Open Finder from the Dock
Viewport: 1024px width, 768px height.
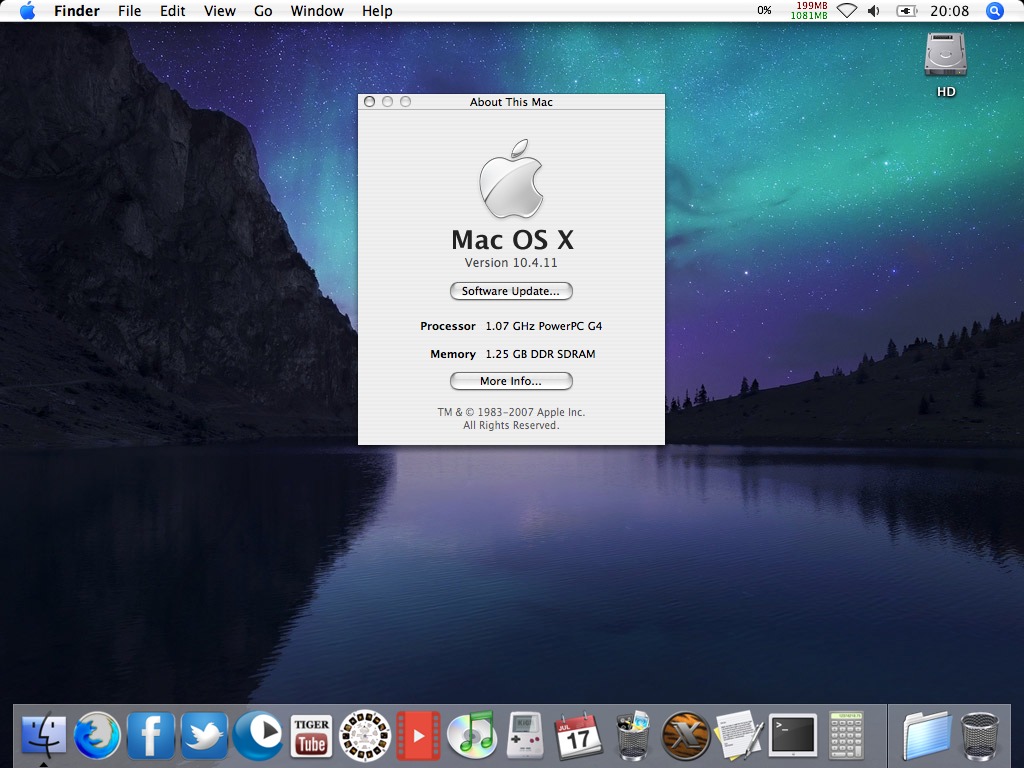(44, 736)
